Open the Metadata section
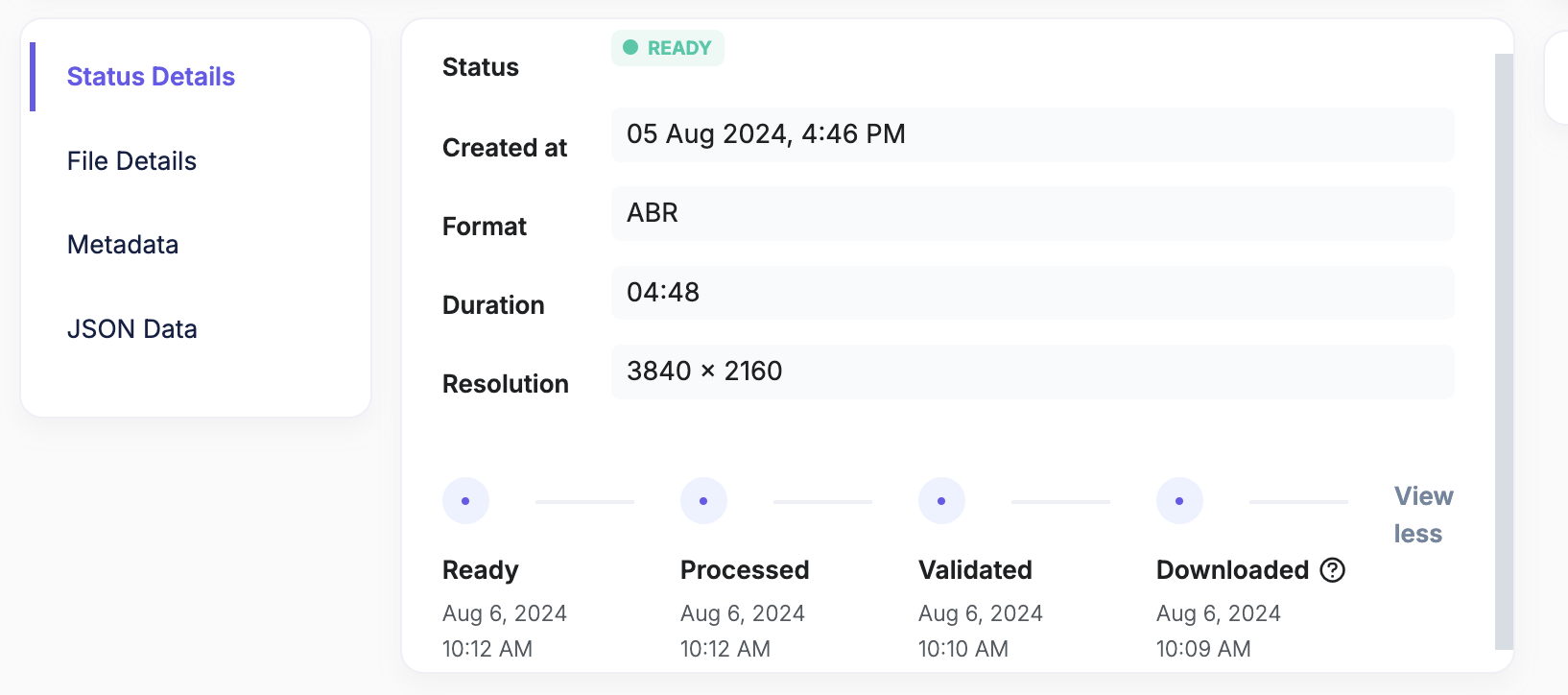The height and width of the screenshot is (695, 1568). [x=123, y=245]
